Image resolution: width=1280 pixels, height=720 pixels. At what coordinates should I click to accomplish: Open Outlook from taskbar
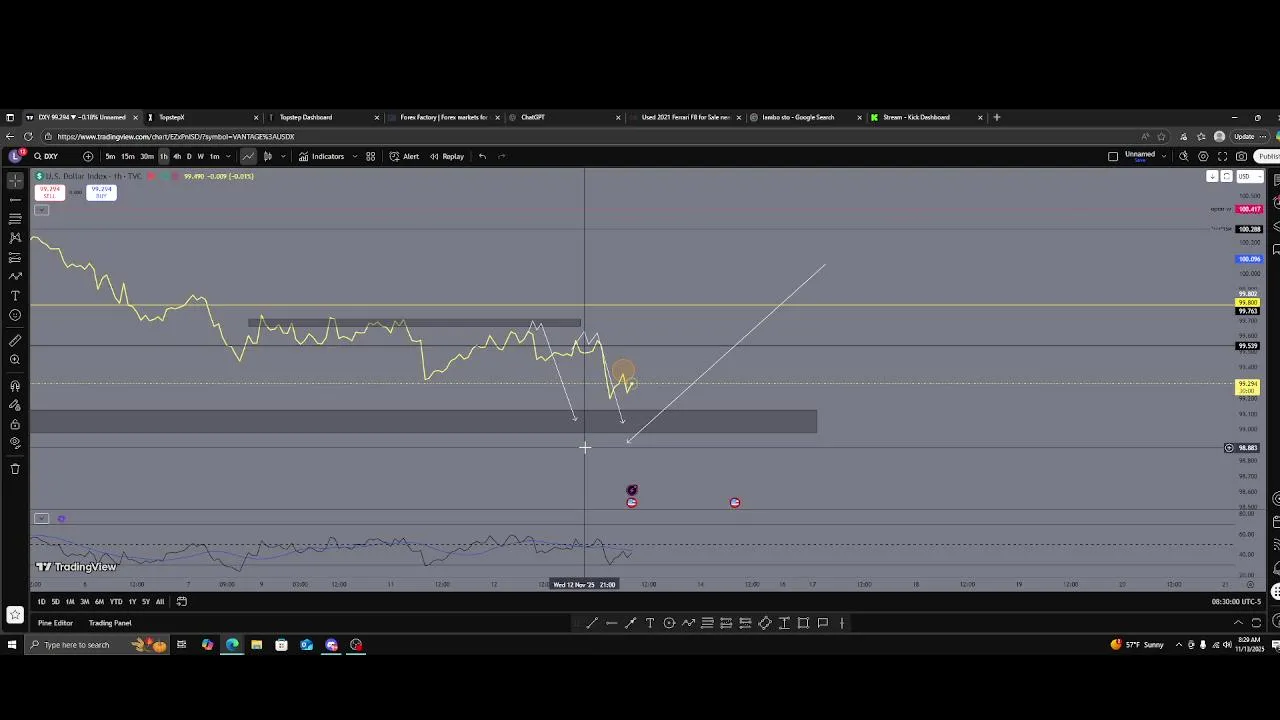306,645
